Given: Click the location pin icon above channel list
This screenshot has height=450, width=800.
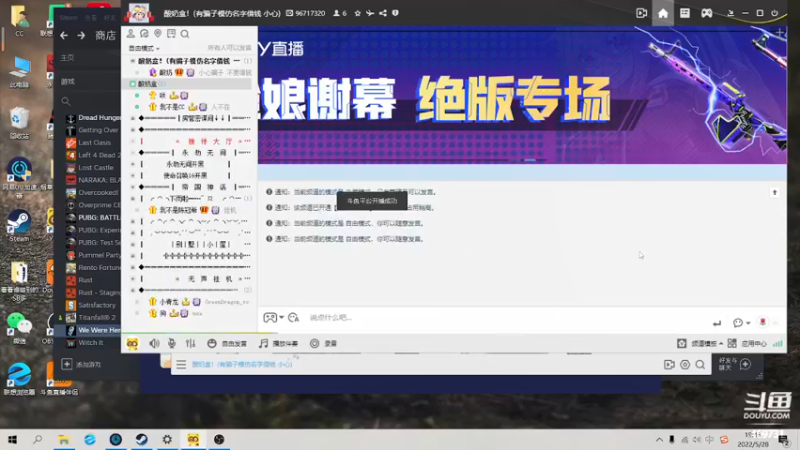Looking at the screenshot, I should pos(158,34).
